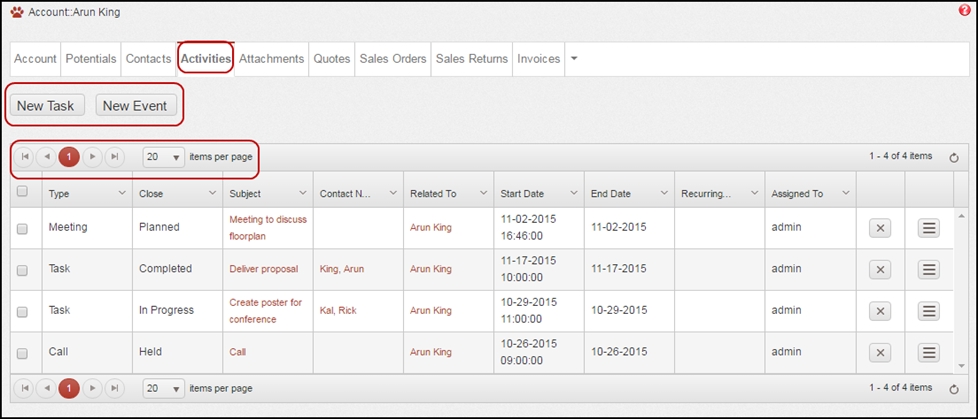Image resolution: width=978 pixels, height=419 pixels.
Task: Switch to the Quotes tab
Action: click(332, 59)
